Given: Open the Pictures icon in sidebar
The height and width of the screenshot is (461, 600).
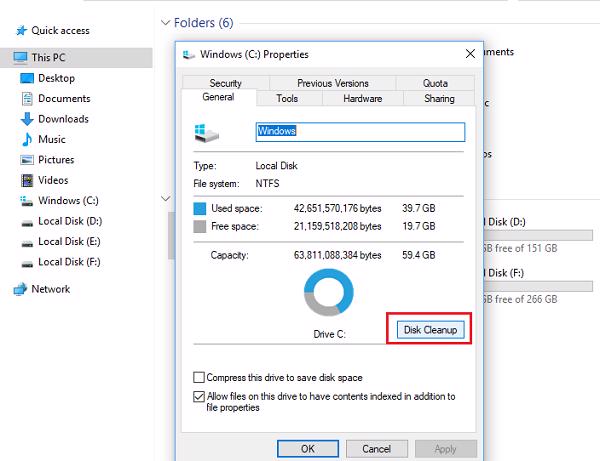Looking at the screenshot, I should [27, 160].
